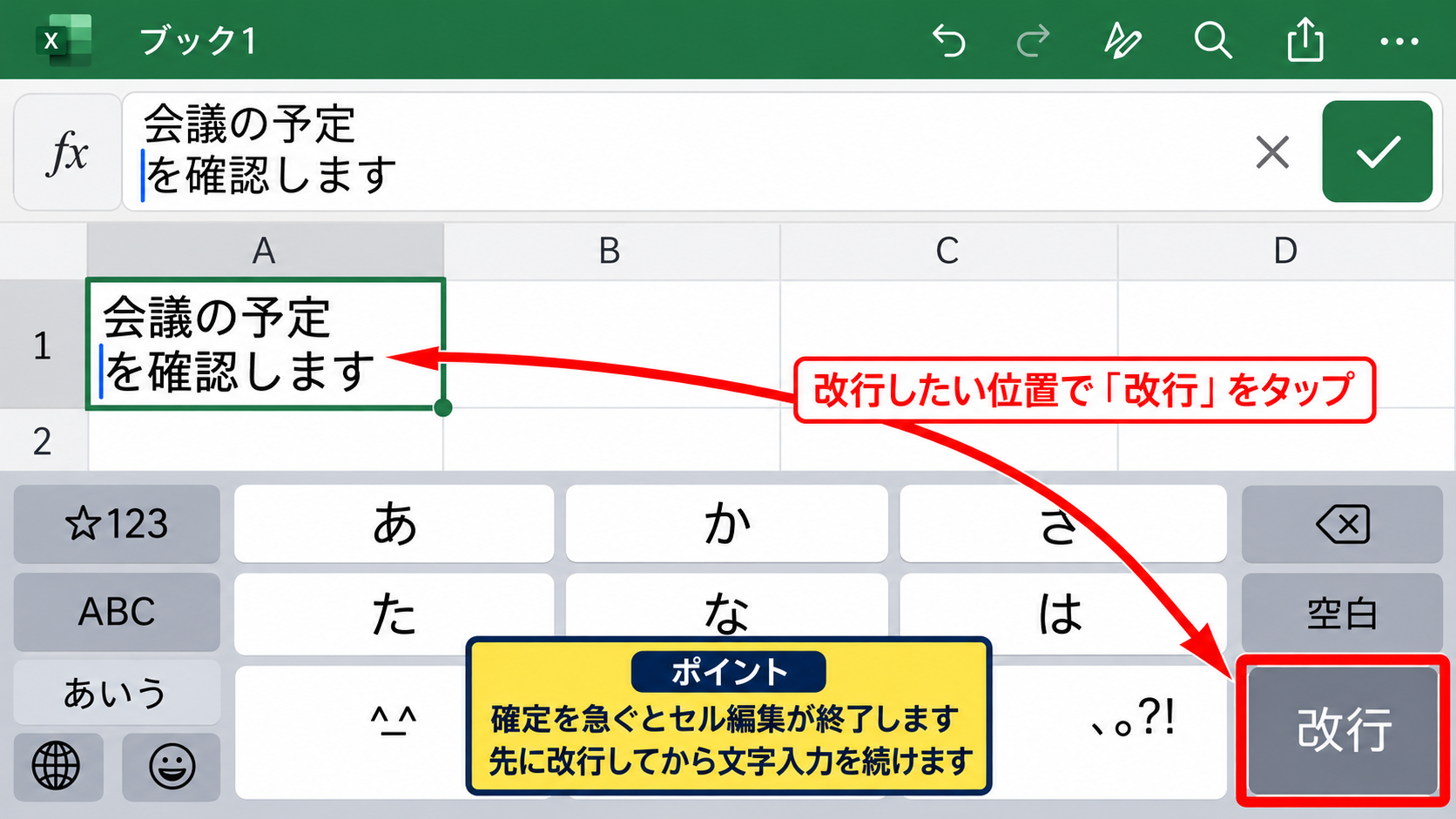
Task: Tap the fx function button
Action: 67,152
